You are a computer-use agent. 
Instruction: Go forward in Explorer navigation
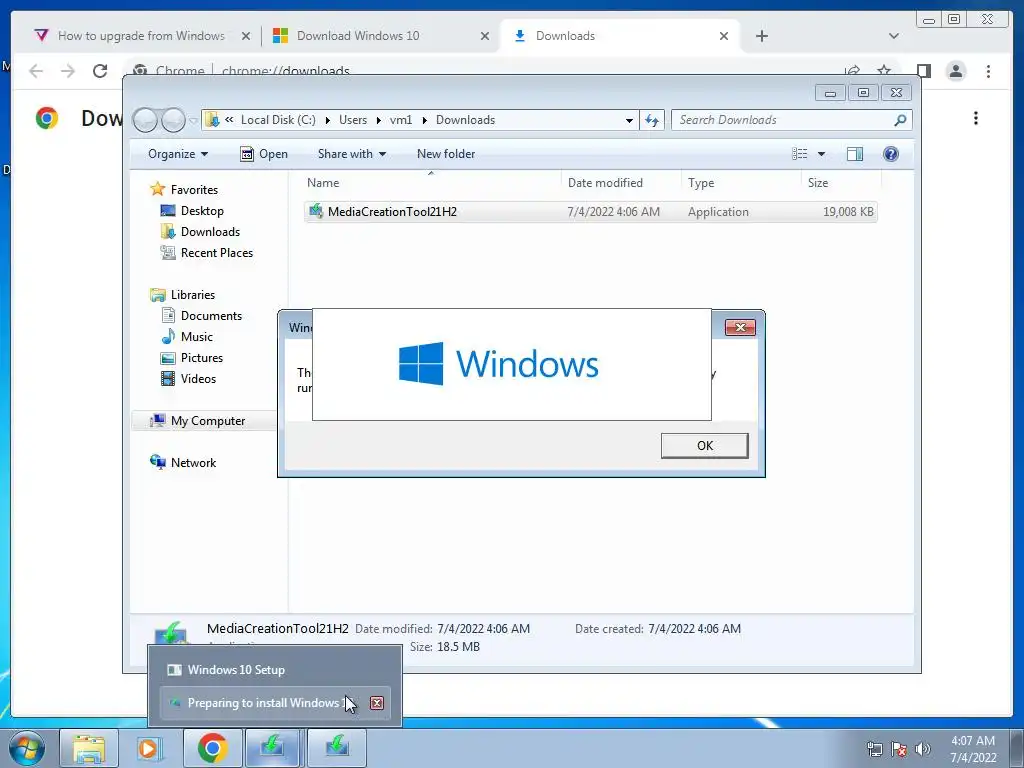click(x=173, y=120)
